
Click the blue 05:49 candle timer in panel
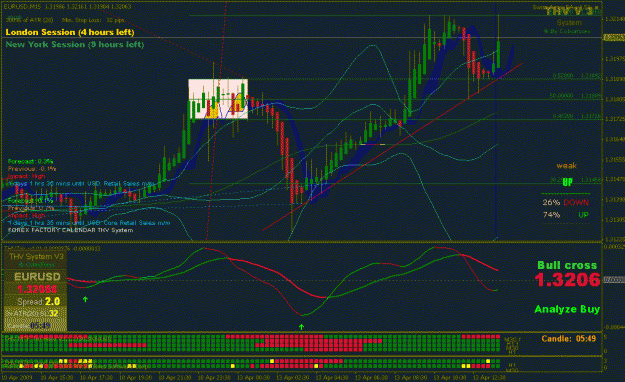[x=40, y=326]
